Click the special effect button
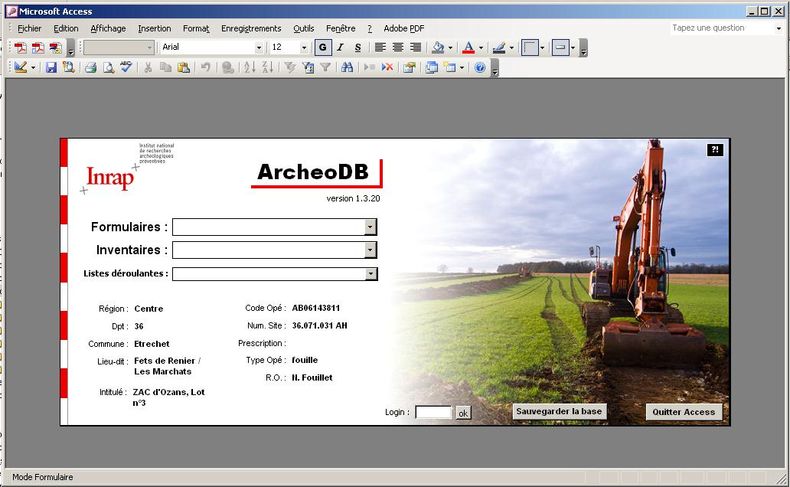Screen dimensions: 790x487 point(560,48)
